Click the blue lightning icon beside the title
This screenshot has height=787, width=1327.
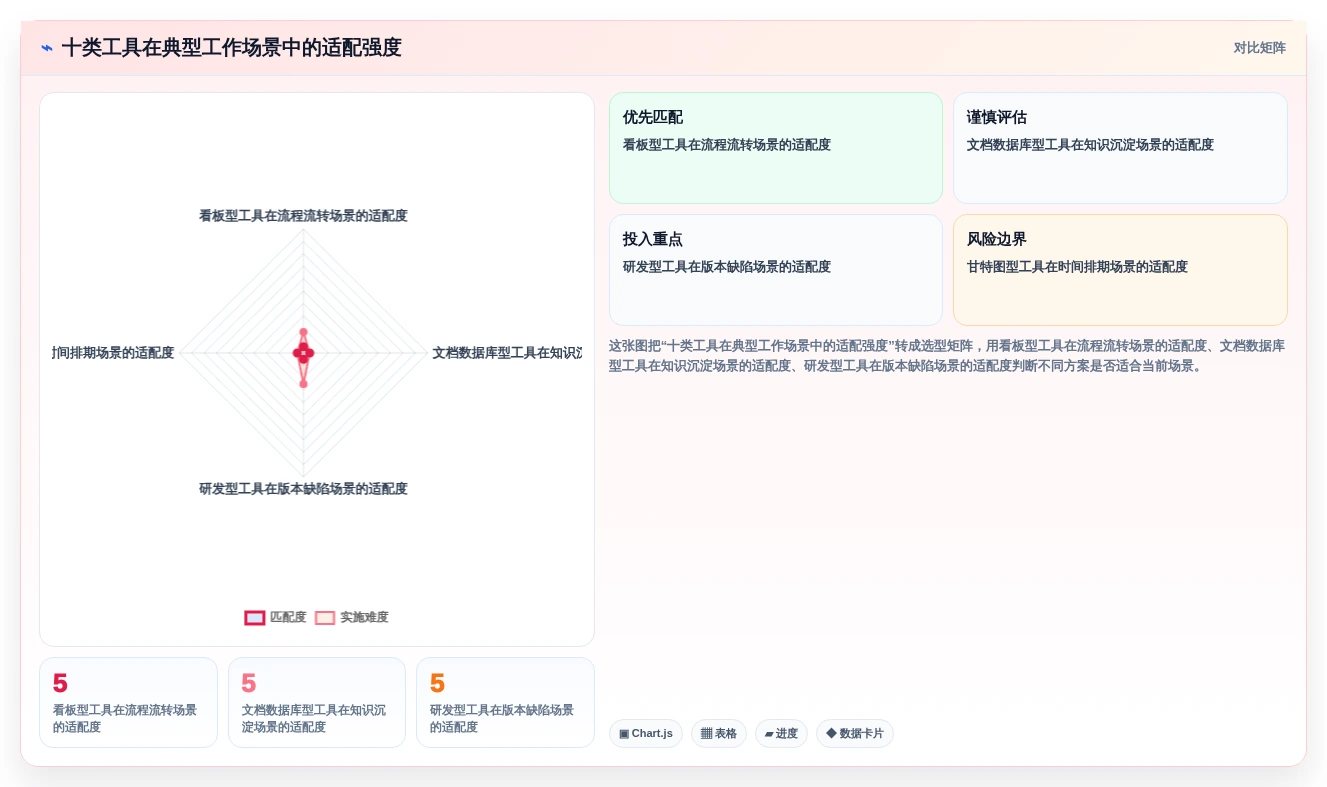(x=47, y=48)
